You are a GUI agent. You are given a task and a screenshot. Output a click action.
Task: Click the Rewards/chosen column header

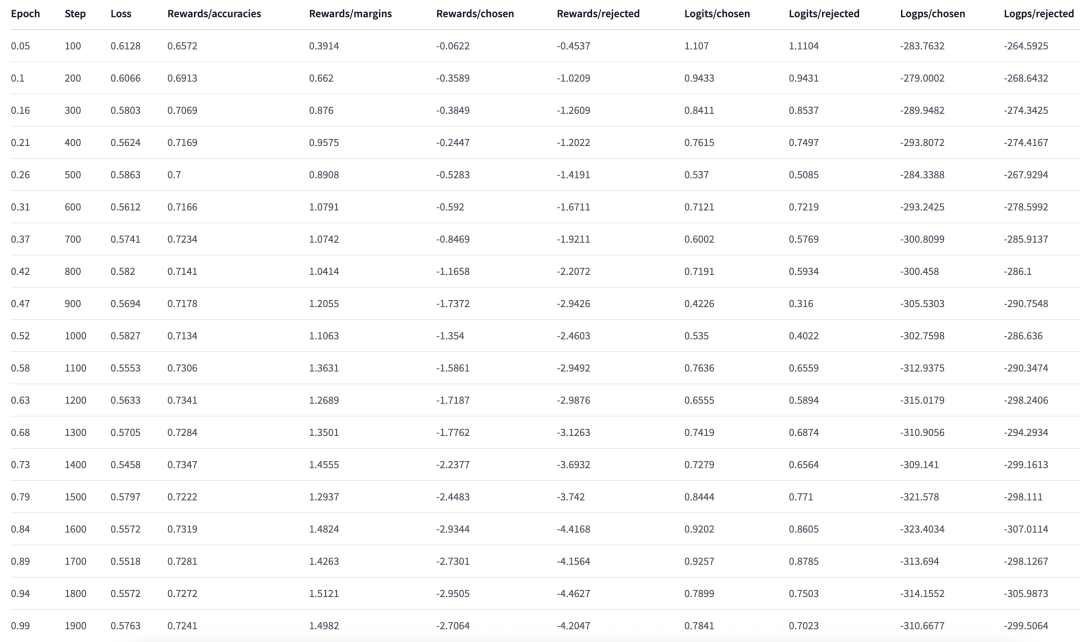tap(475, 14)
